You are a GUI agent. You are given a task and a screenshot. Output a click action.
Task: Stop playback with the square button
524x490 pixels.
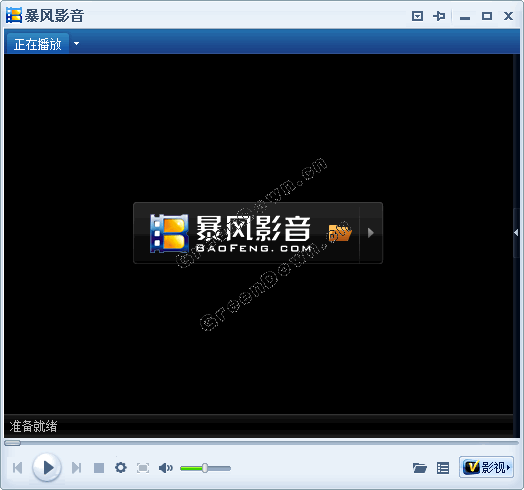tap(99, 468)
